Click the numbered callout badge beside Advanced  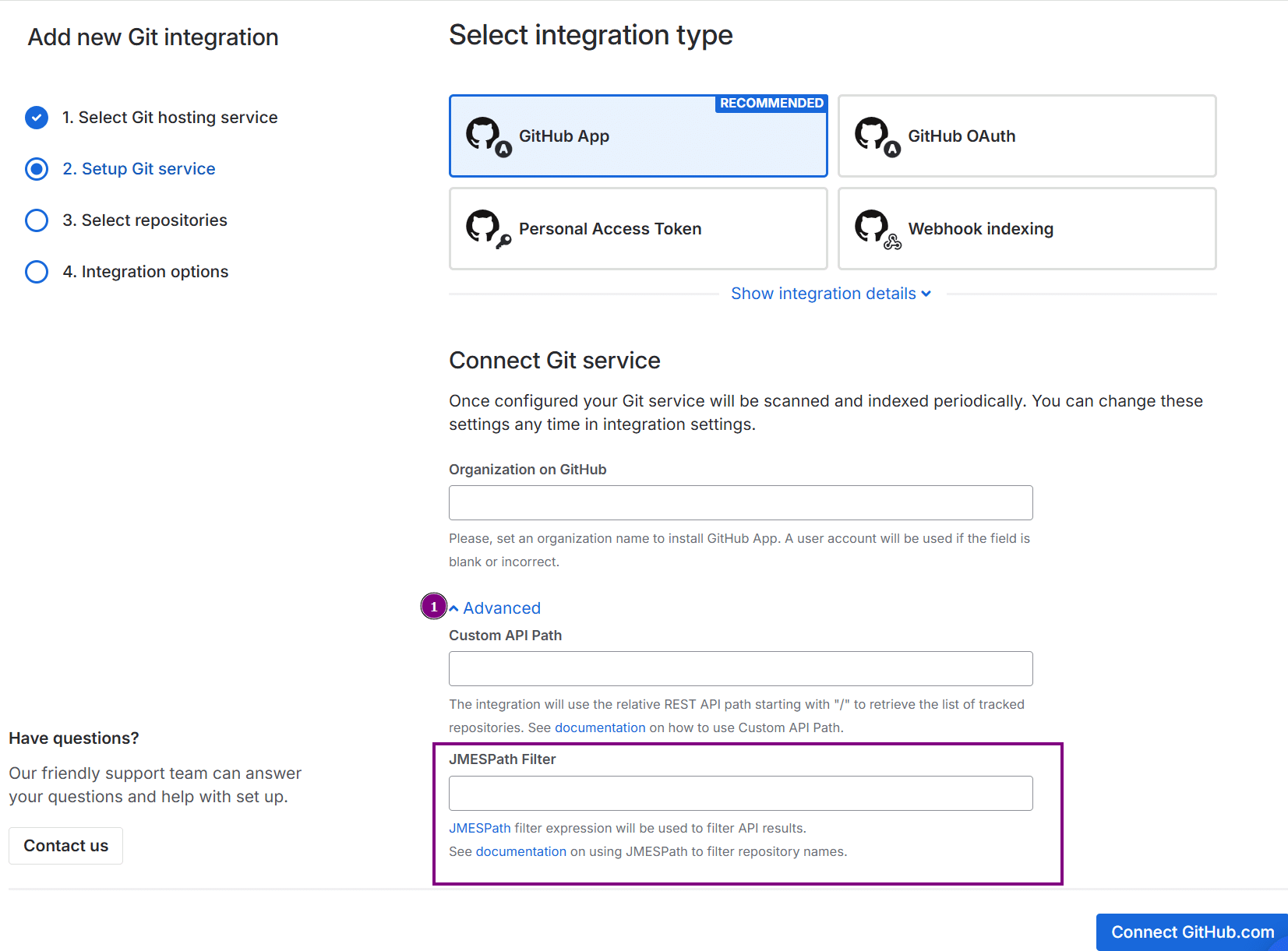434,606
